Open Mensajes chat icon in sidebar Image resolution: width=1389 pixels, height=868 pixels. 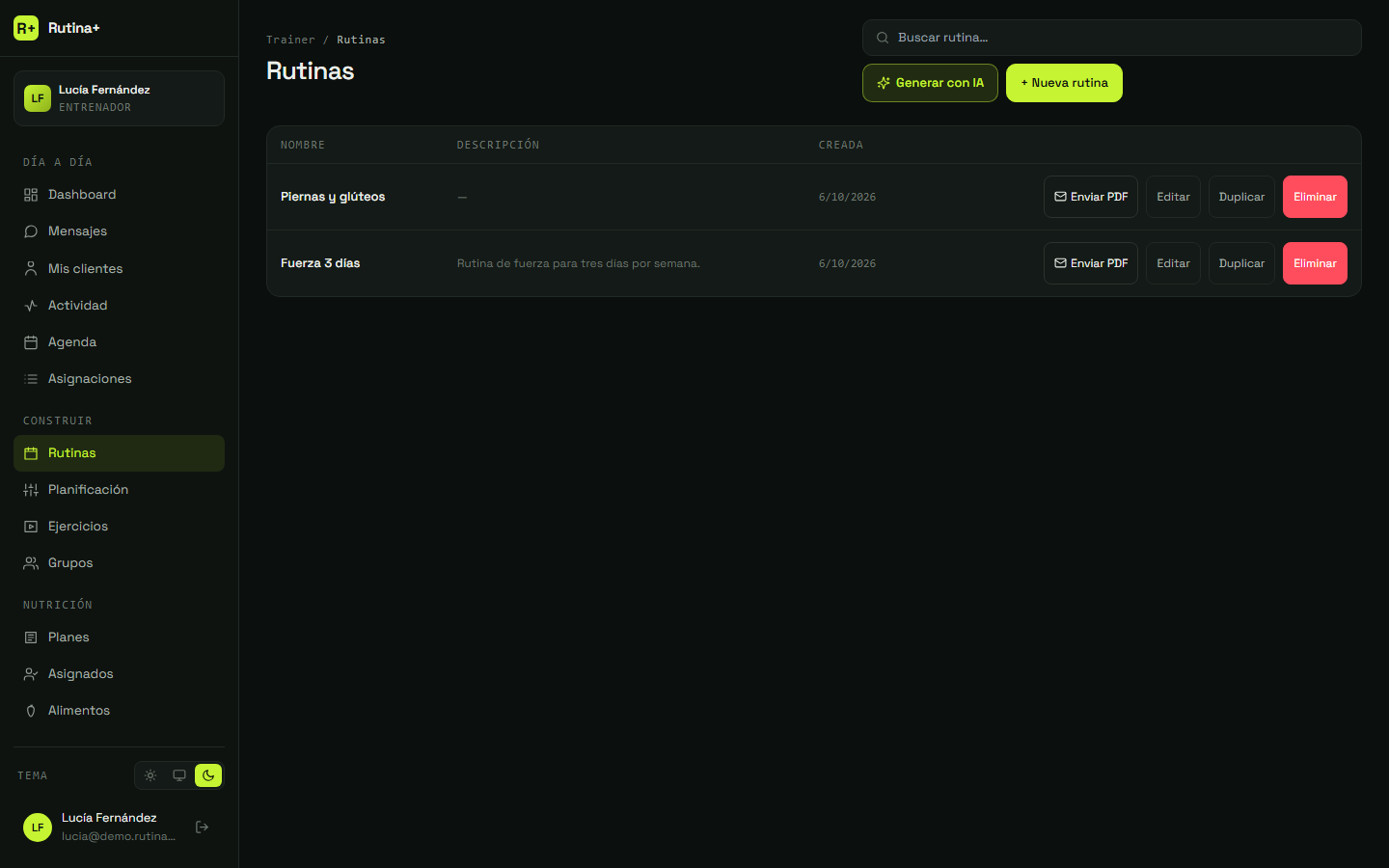[x=31, y=231]
